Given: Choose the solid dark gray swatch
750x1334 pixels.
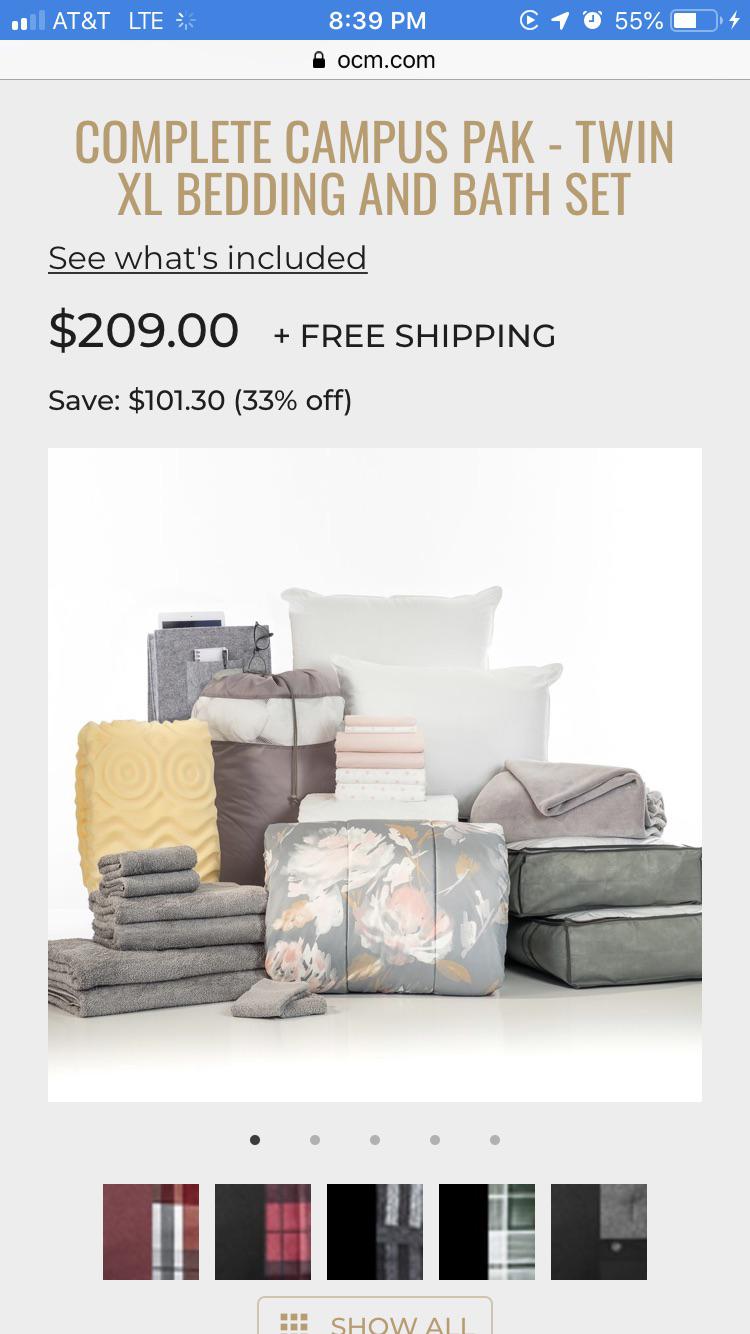Looking at the screenshot, I should click(x=599, y=1232).
